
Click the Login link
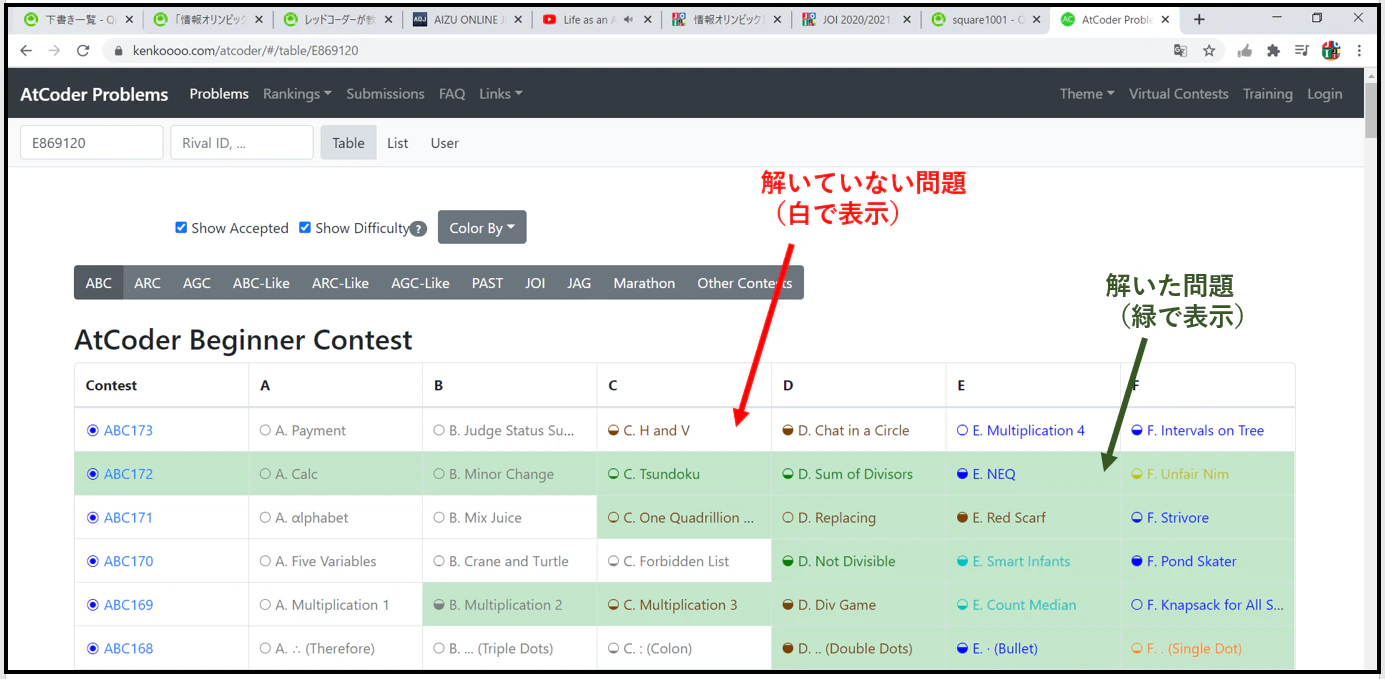(1325, 94)
